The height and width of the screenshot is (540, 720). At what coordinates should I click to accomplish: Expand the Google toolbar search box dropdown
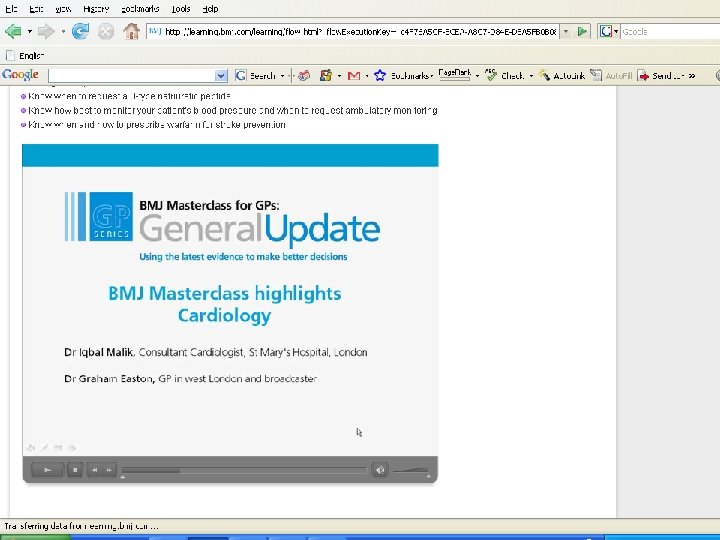point(221,76)
